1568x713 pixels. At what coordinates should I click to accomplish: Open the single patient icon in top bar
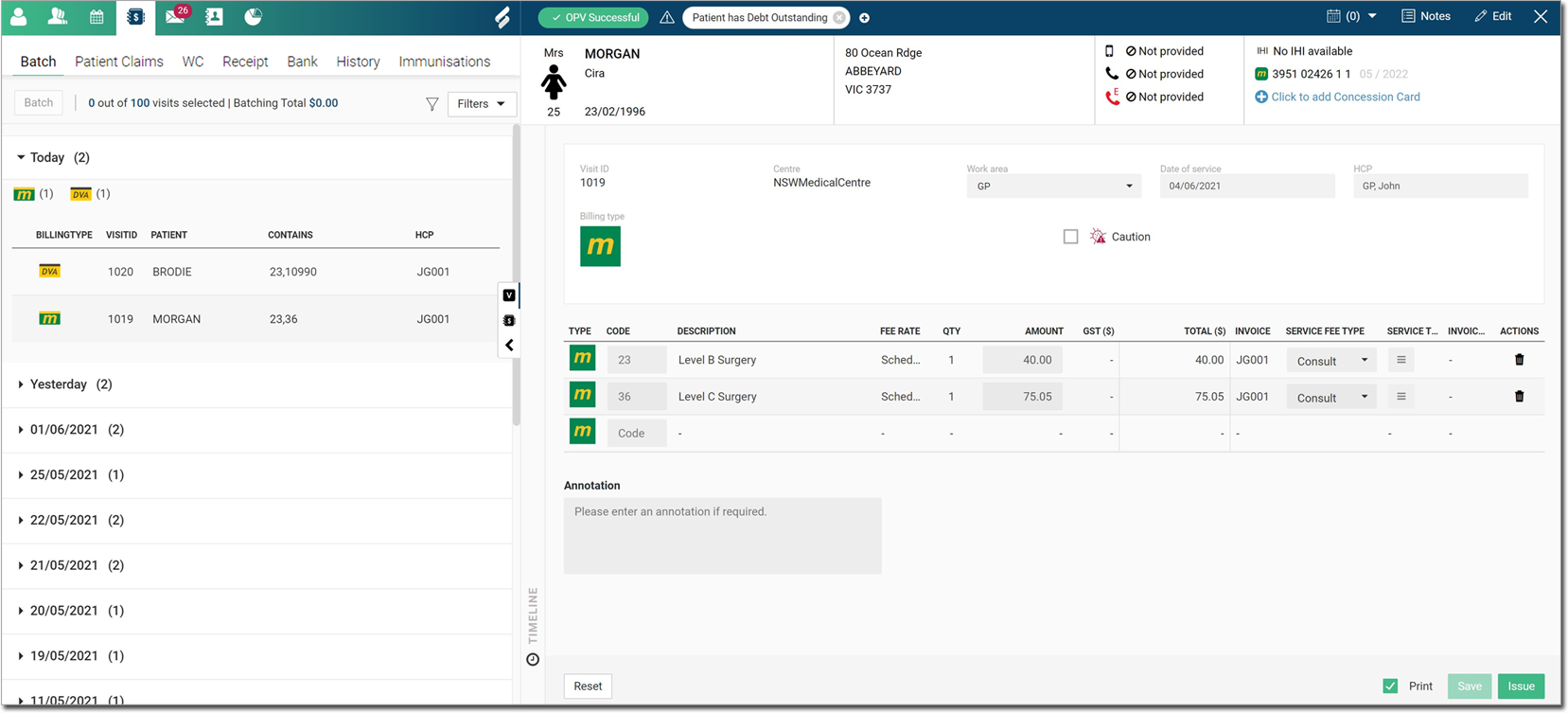(x=18, y=17)
